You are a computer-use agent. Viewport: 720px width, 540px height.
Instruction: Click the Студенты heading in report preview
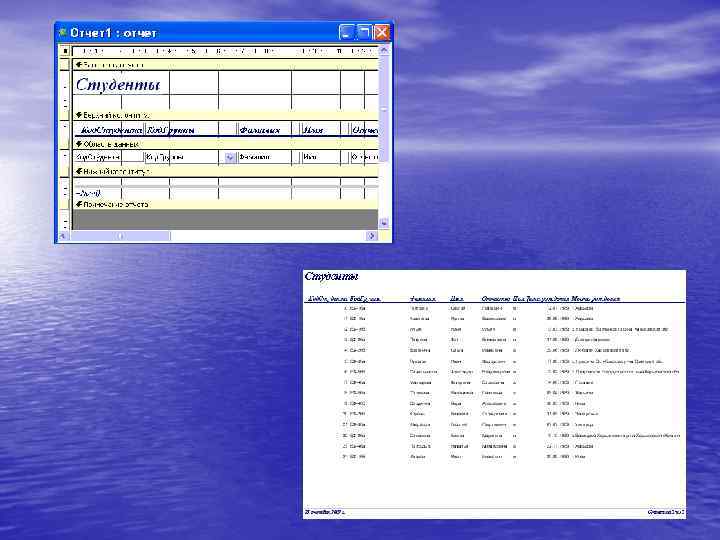[332, 276]
